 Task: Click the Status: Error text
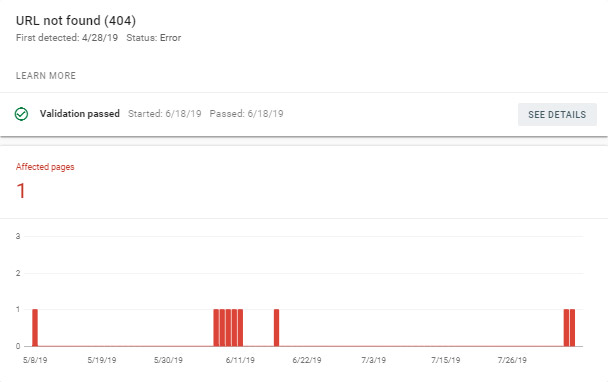[x=154, y=38]
